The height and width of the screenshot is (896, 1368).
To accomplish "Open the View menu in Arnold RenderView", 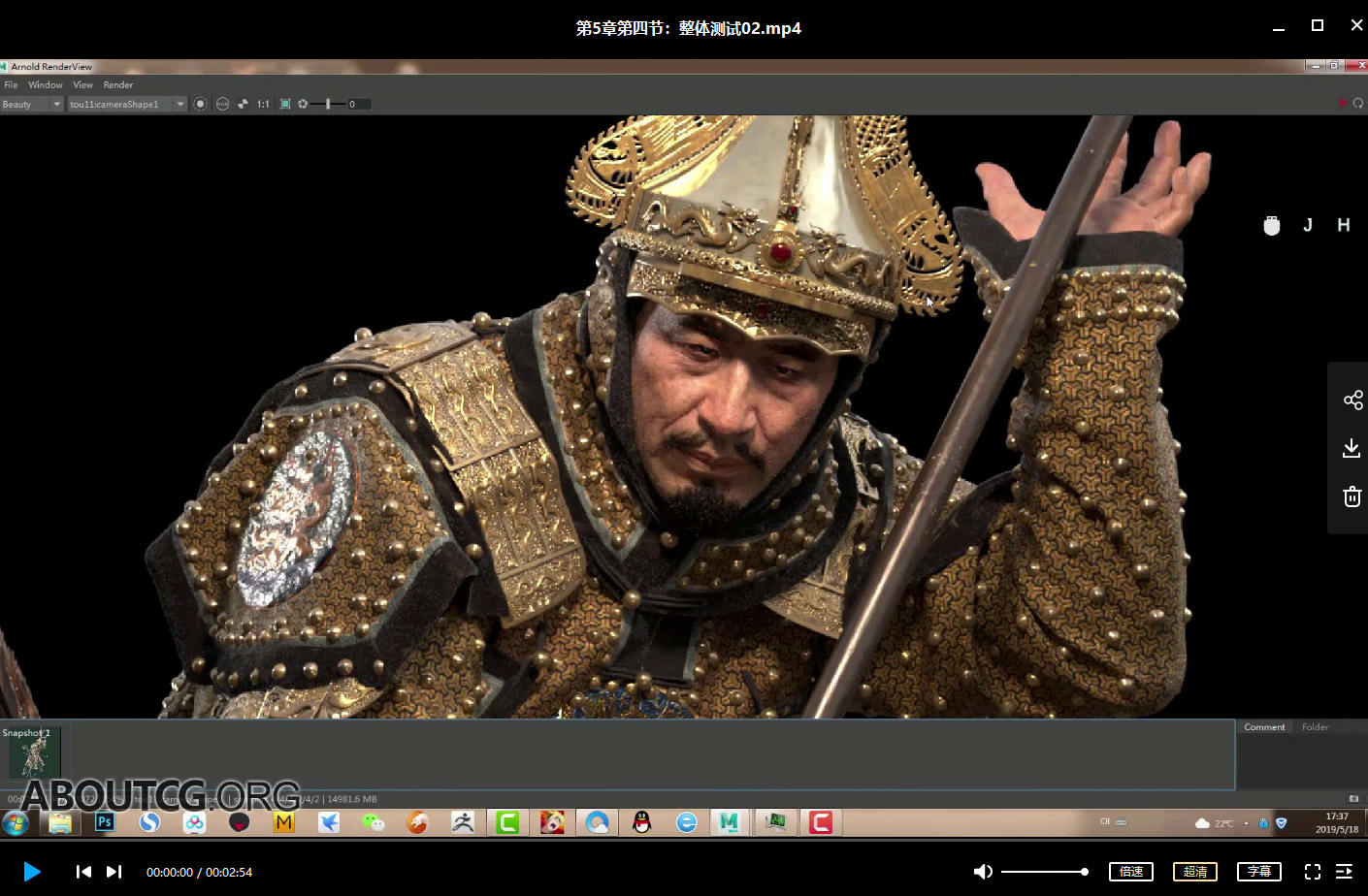I will pyautogui.click(x=82, y=85).
